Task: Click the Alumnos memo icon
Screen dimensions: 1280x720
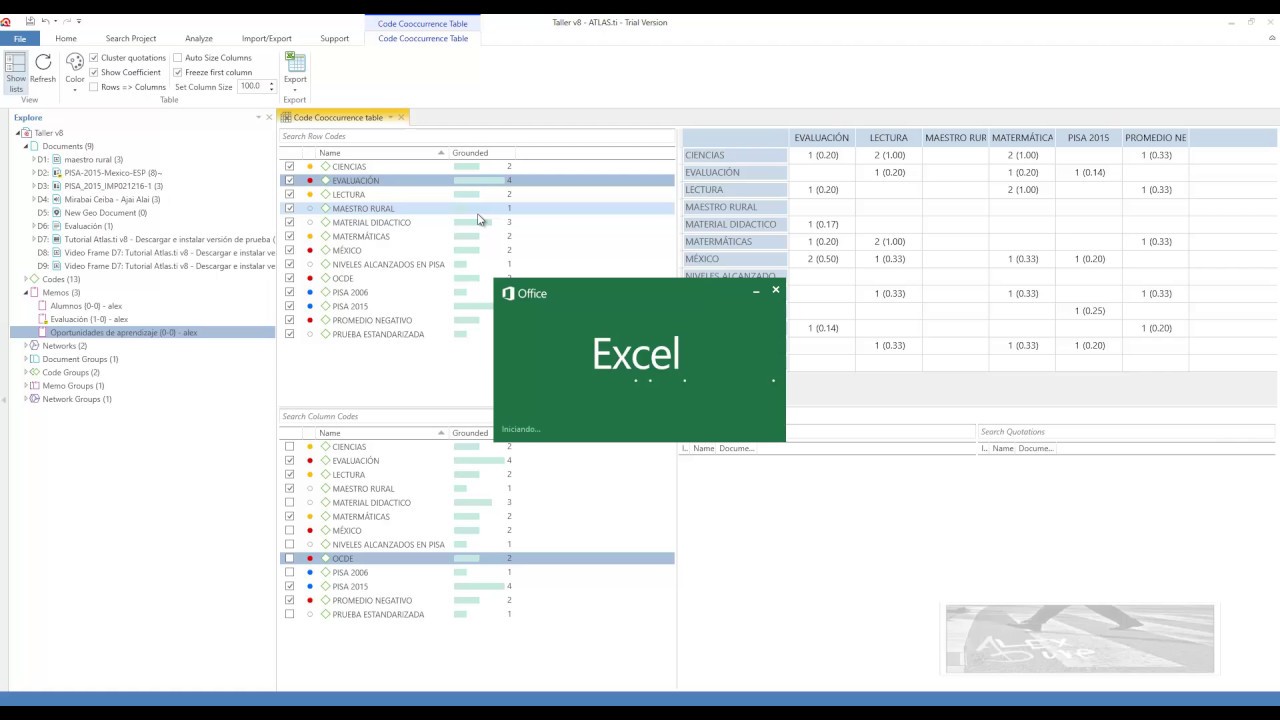Action: (x=43, y=306)
